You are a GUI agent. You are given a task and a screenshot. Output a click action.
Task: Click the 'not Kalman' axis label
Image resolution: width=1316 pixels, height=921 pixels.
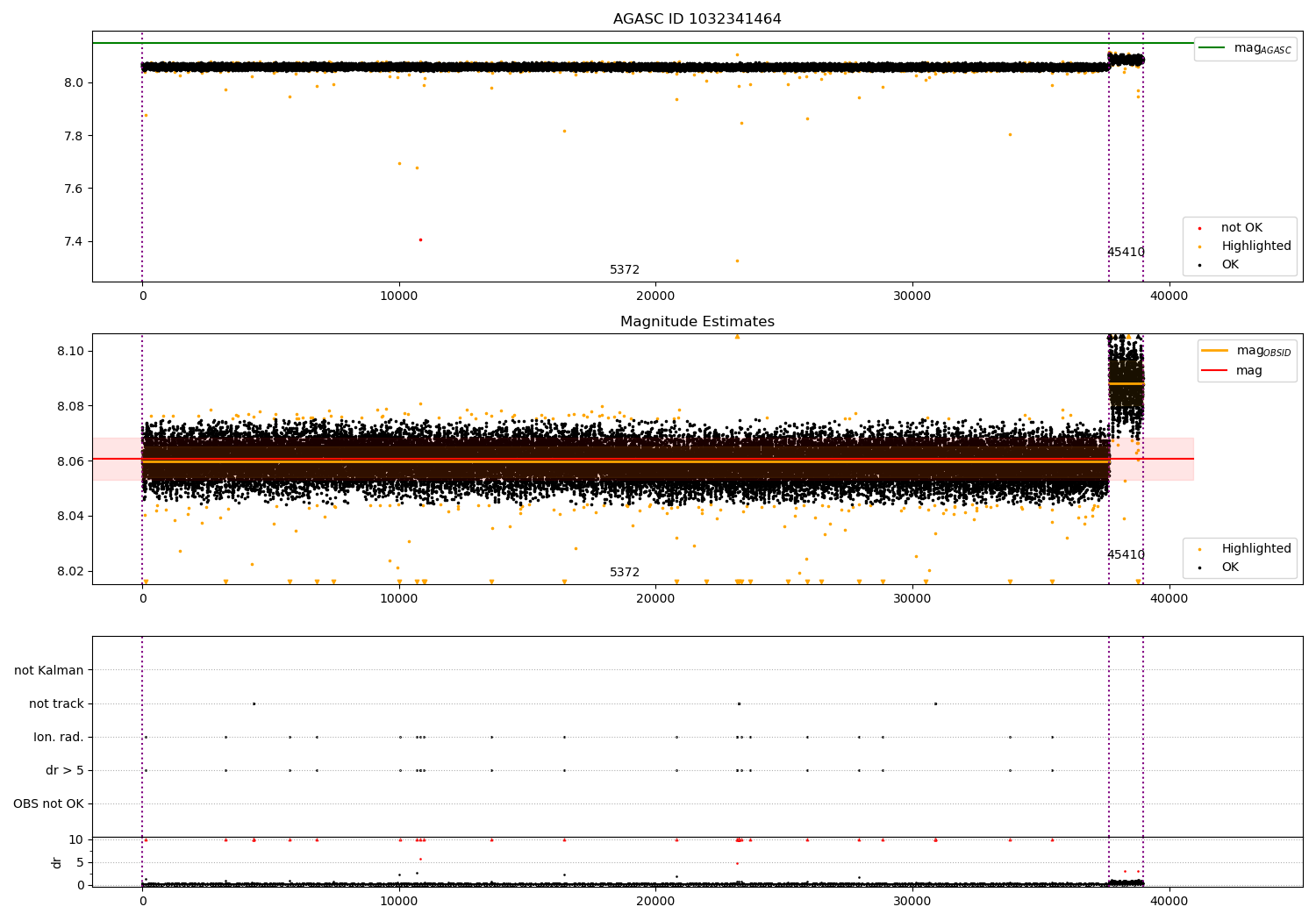pyautogui.click(x=49, y=670)
